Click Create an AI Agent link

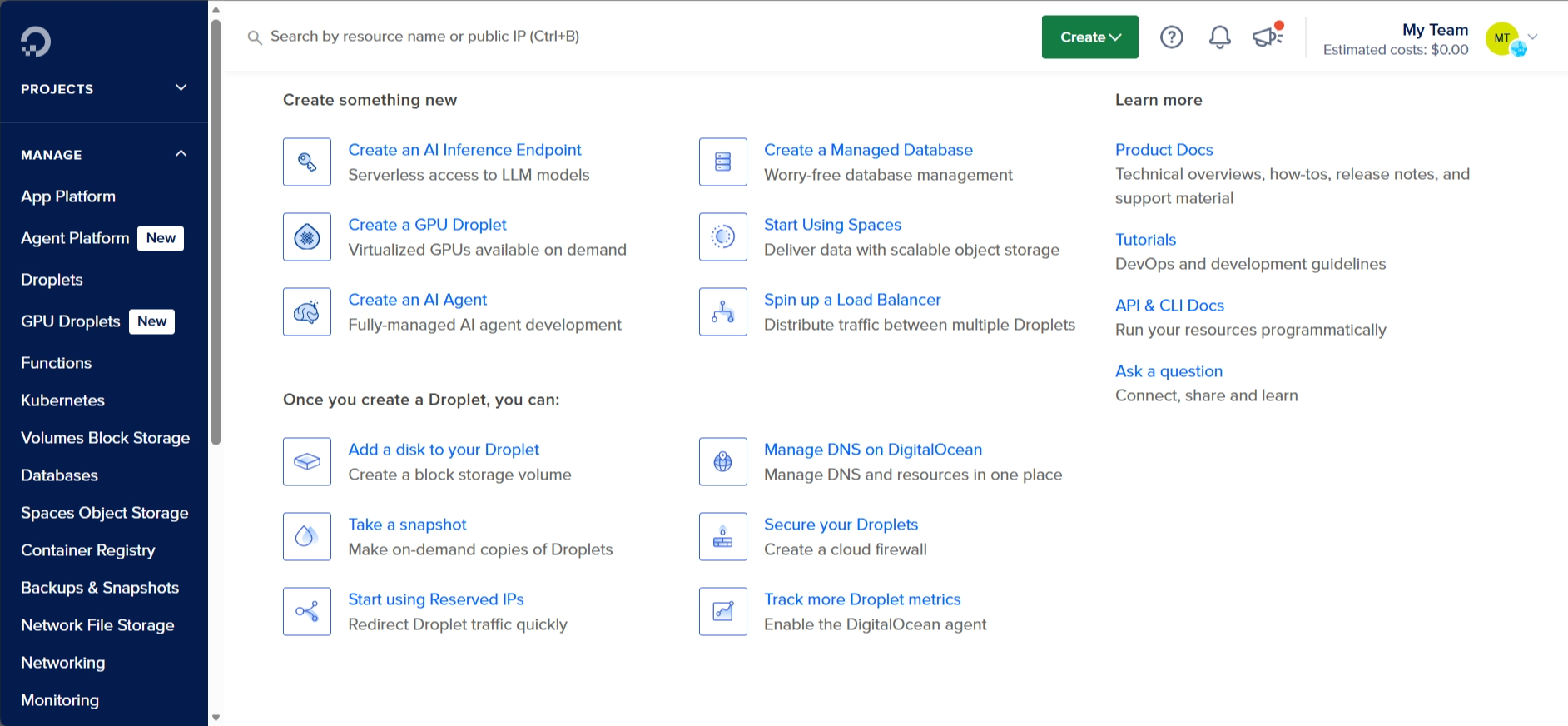(x=417, y=300)
